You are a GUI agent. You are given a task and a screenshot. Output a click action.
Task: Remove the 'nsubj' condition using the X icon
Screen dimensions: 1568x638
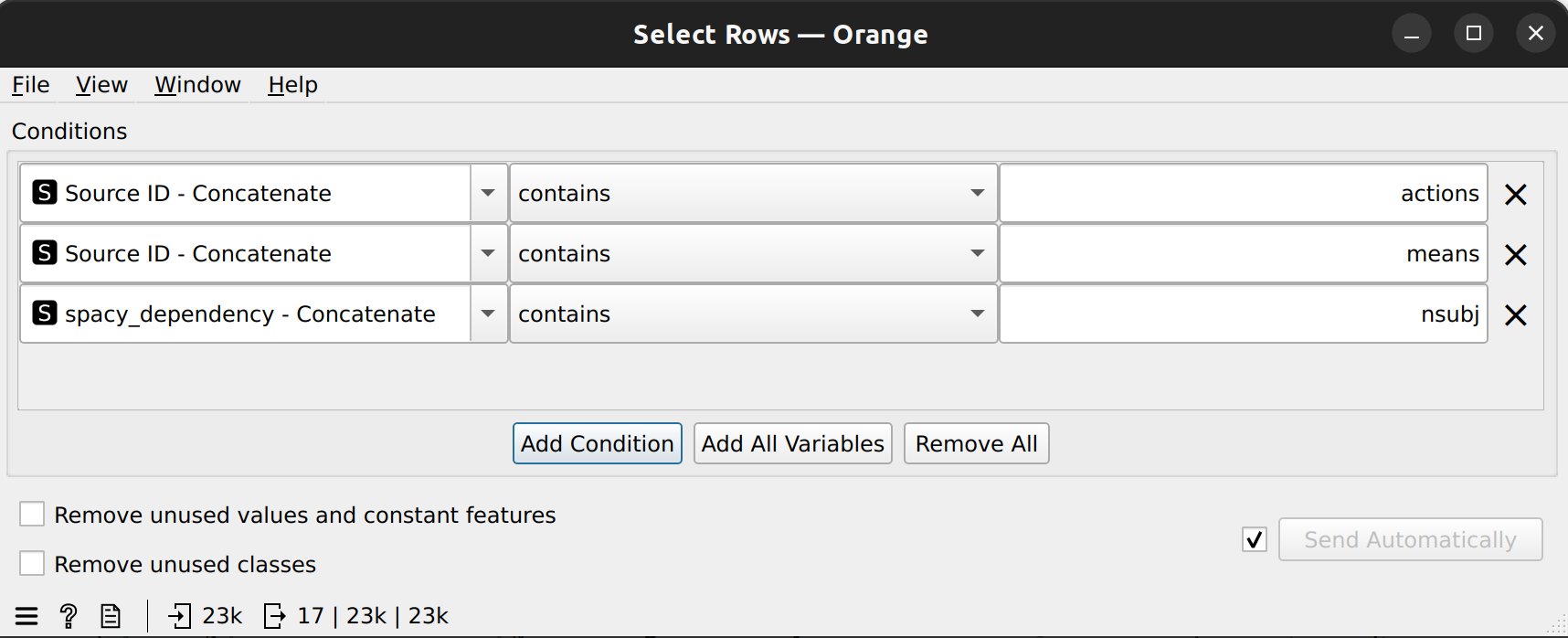(1515, 314)
